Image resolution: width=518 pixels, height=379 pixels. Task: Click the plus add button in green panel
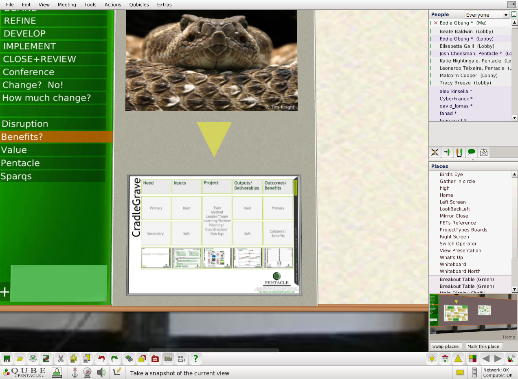5,292
